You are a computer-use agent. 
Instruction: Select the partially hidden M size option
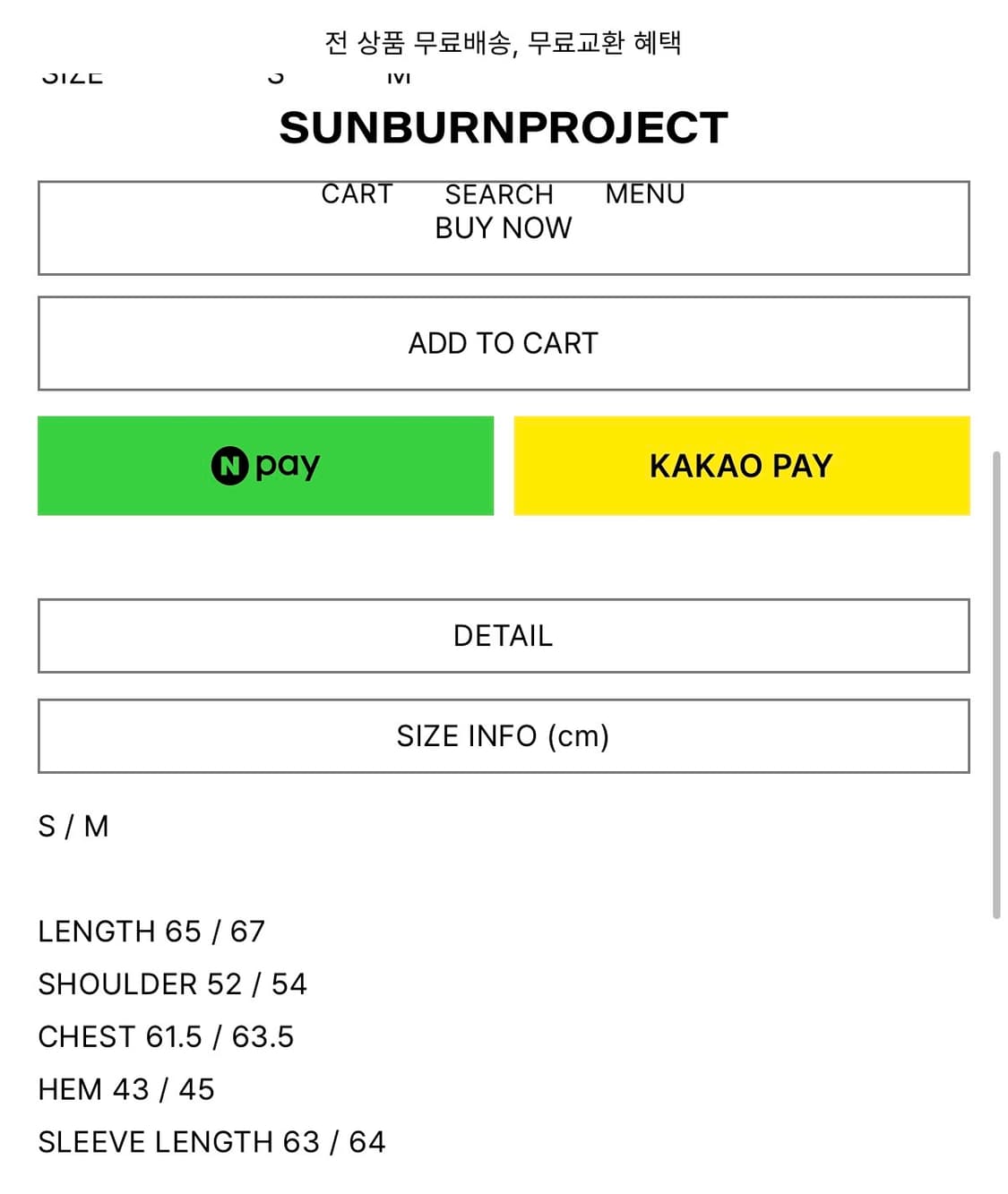coord(399,79)
